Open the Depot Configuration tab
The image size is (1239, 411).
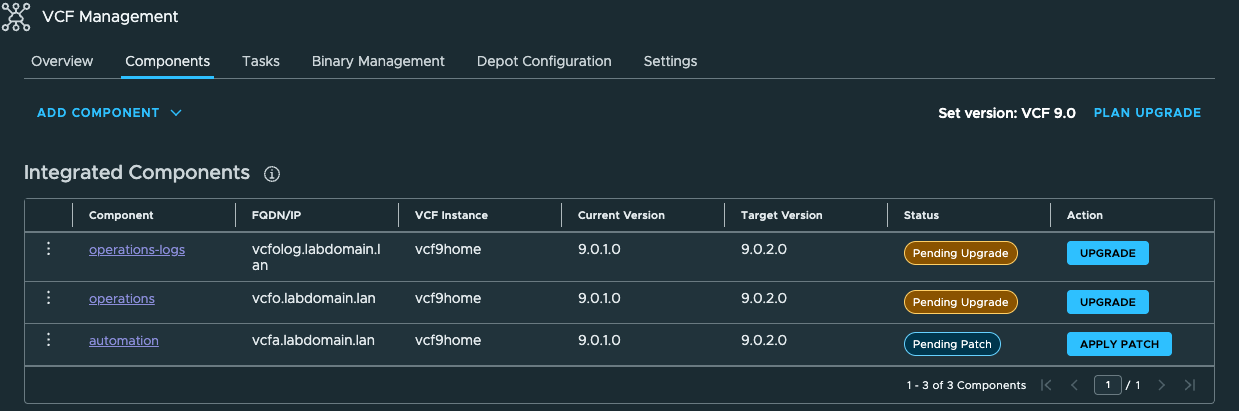click(544, 61)
